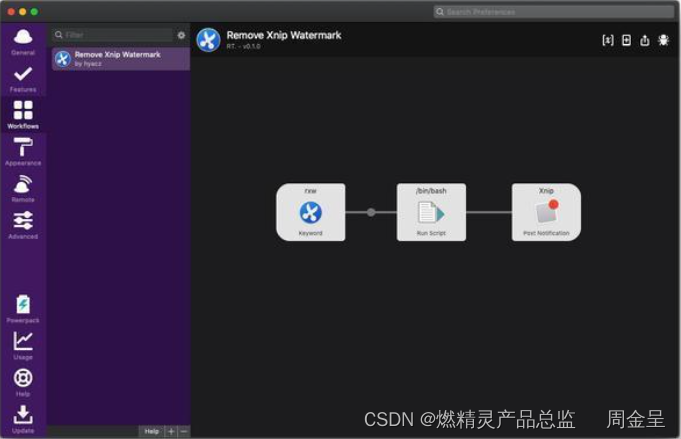Image resolution: width=681 pixels, height=439 pixels.
Task: Select the /bin/bash Run Script node
Action: coord(431,212)
